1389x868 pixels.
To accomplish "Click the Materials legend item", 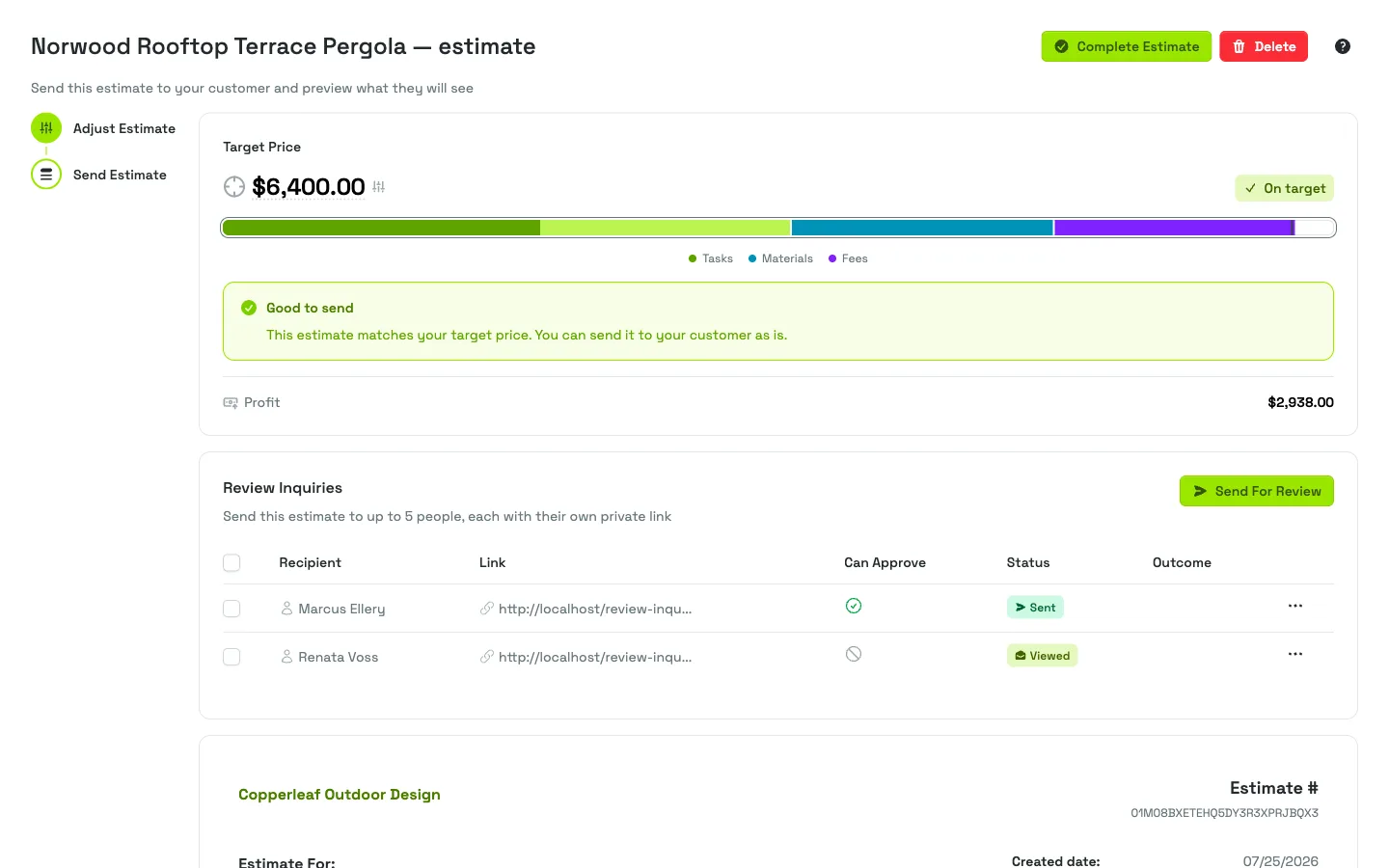I will tap(780, 258).
